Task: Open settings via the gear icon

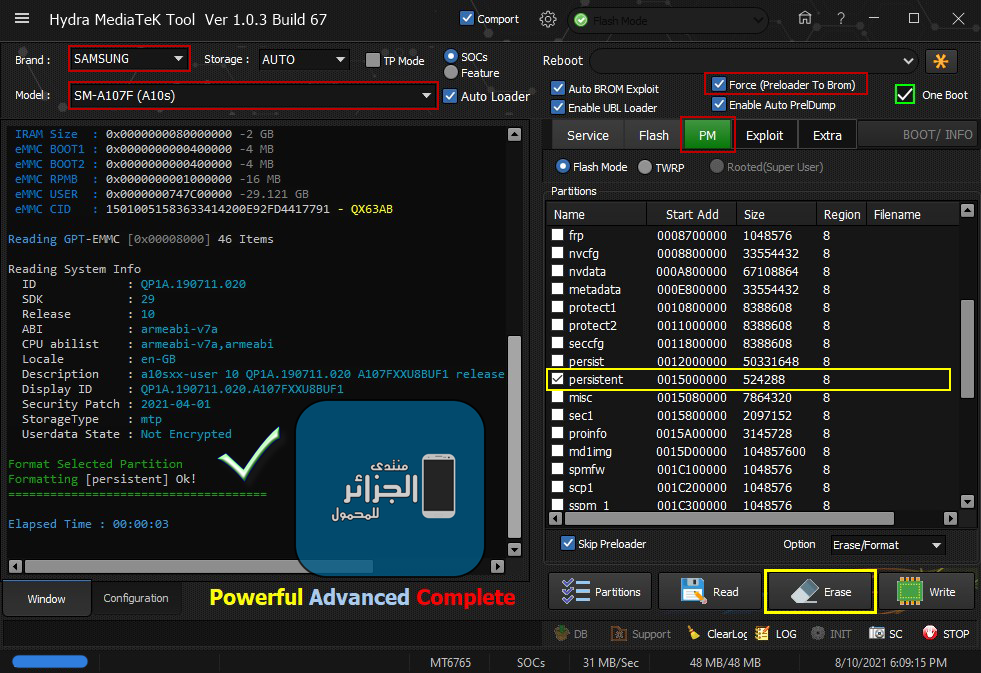Action: pyautogui.click(x=547, y=19)
